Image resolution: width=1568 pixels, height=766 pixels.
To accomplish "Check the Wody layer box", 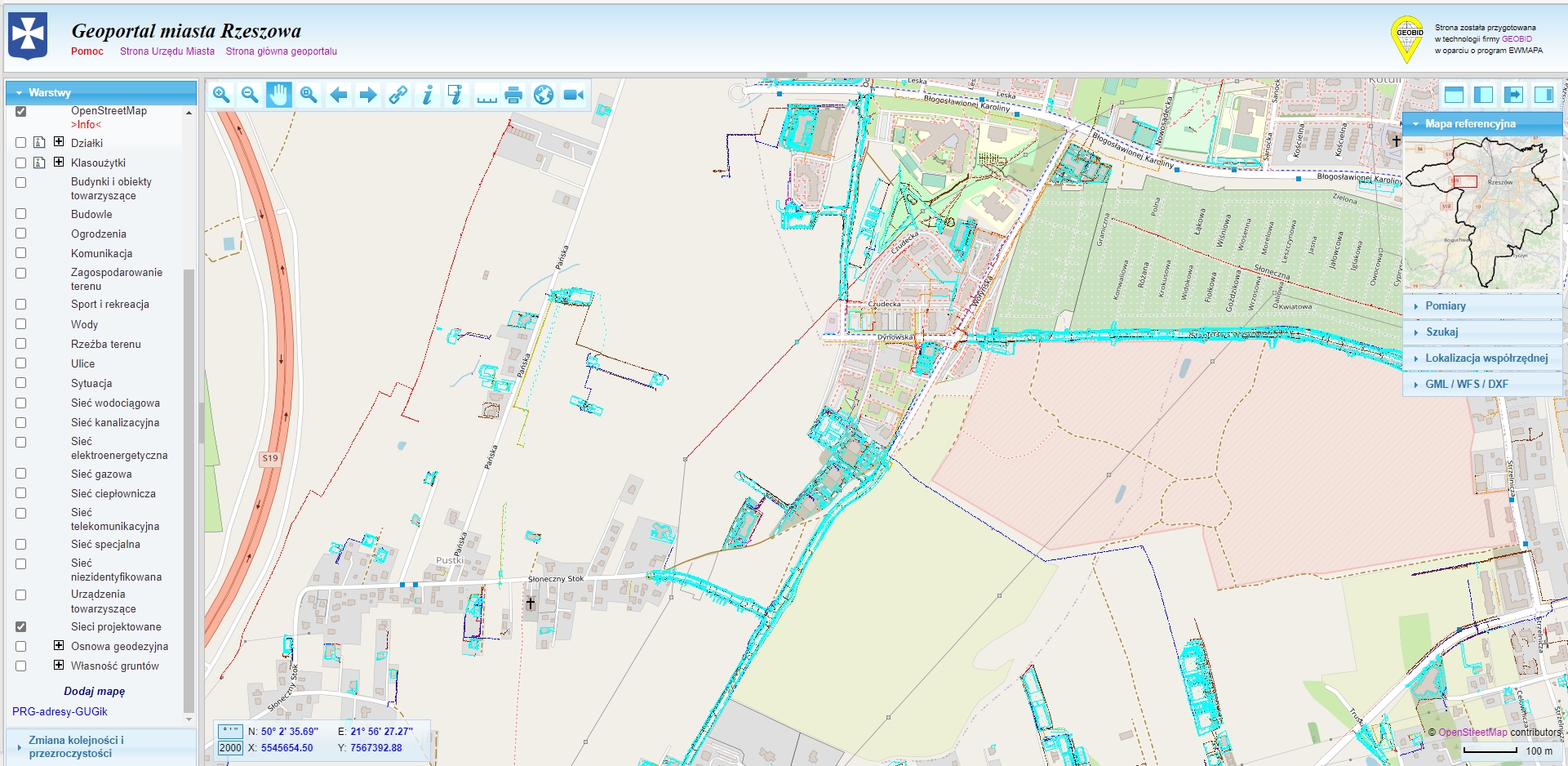I will 21,324.
